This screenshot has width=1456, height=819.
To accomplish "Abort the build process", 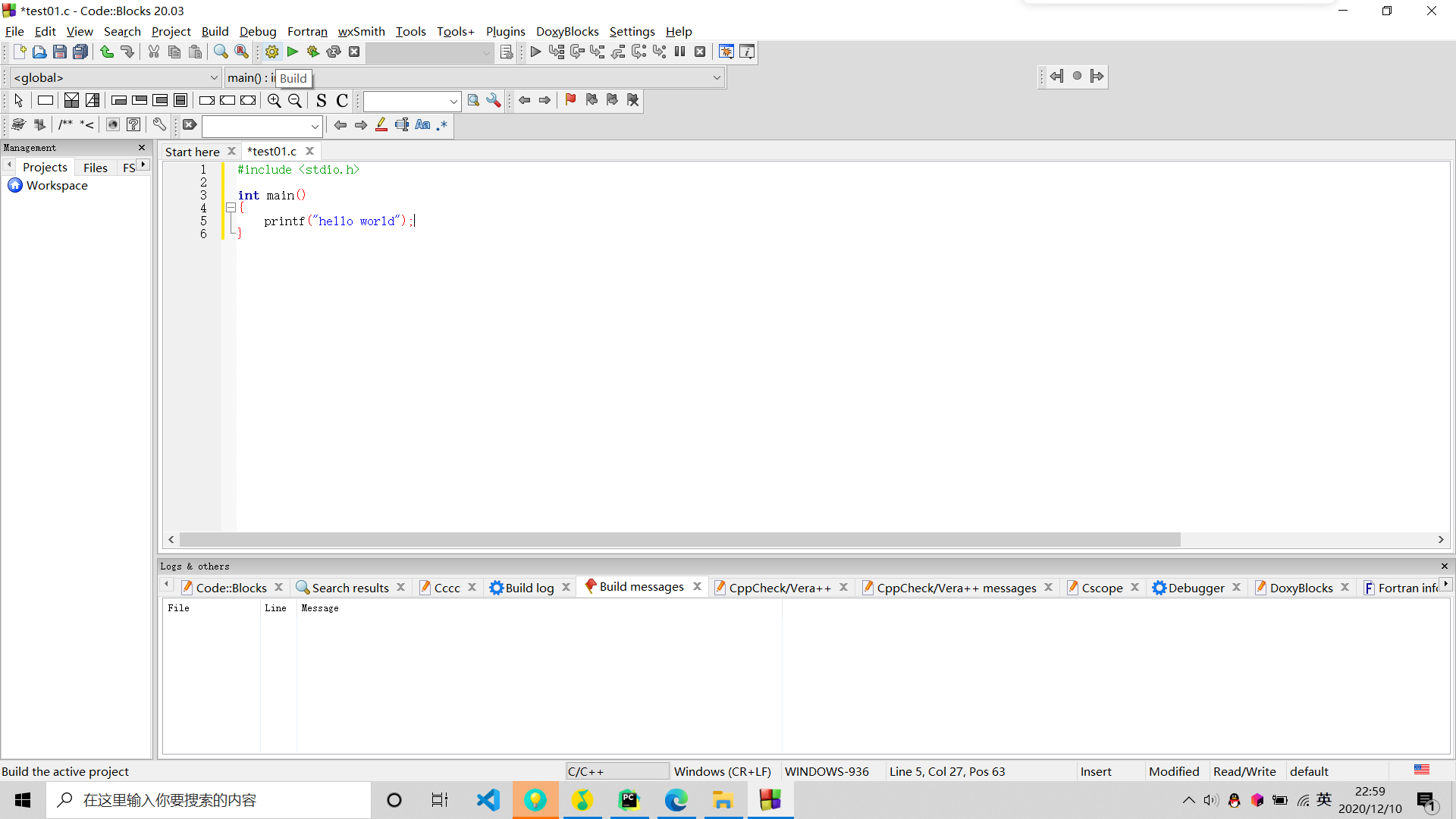I will tap(353, 52).
